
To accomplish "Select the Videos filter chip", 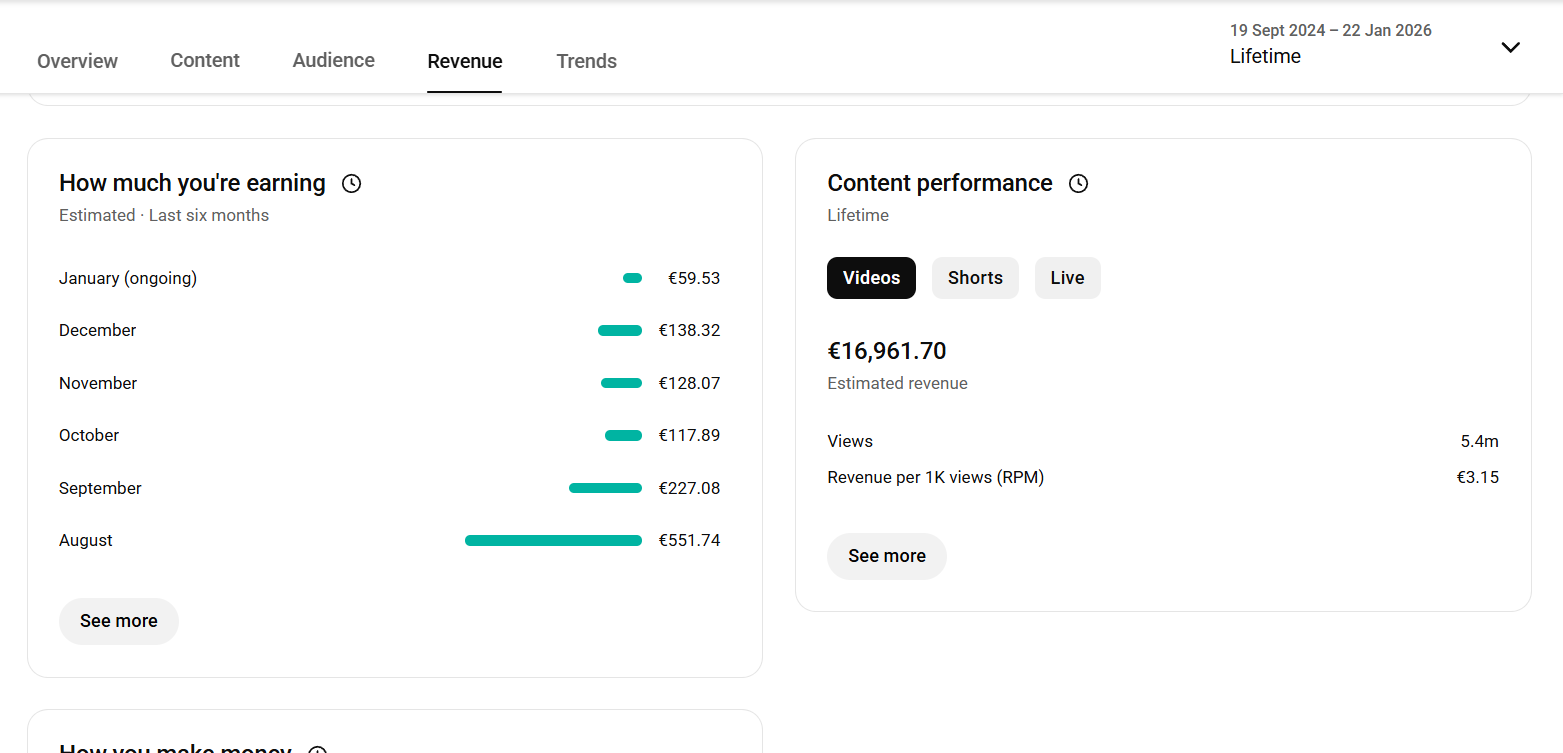I will tap(871, 278).
